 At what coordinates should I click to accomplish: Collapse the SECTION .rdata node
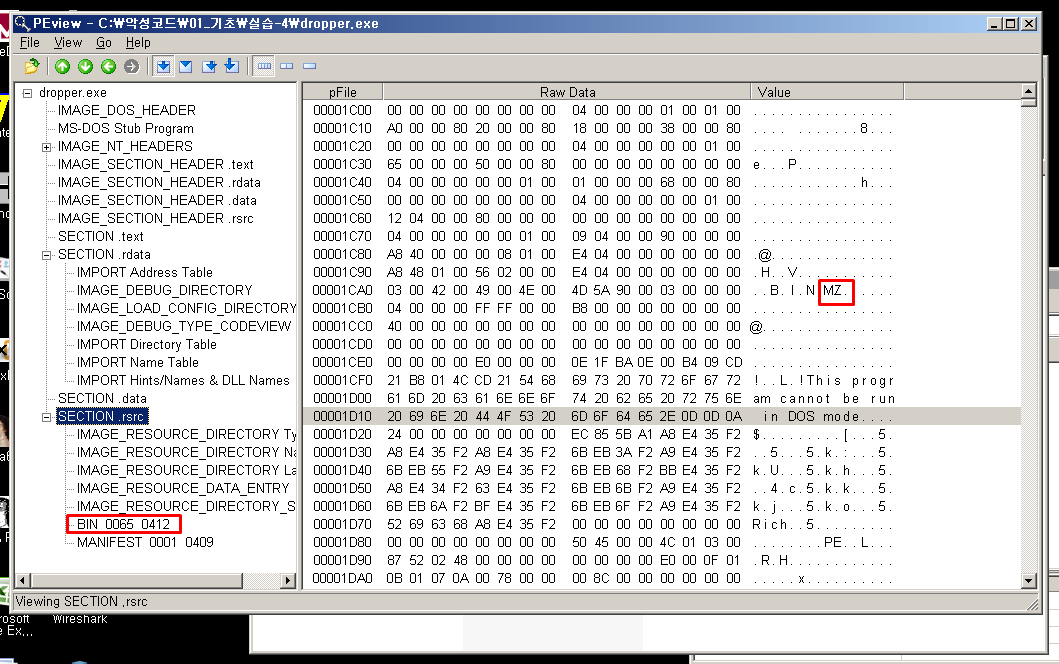coord(47,255)
